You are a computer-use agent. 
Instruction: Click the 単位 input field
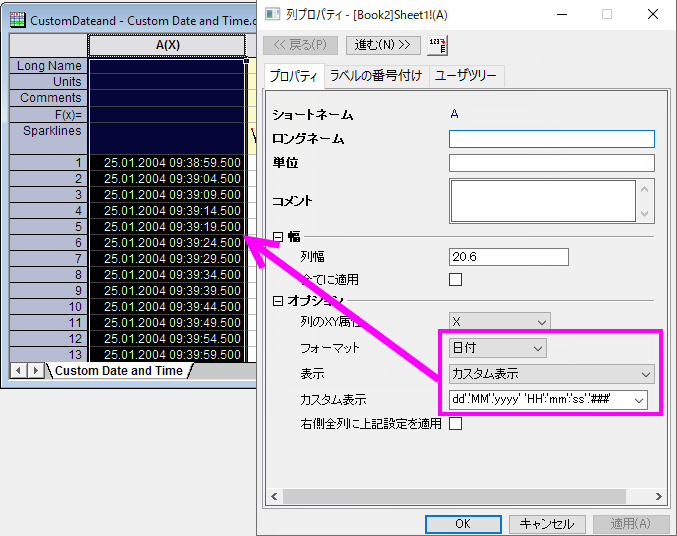552,163
